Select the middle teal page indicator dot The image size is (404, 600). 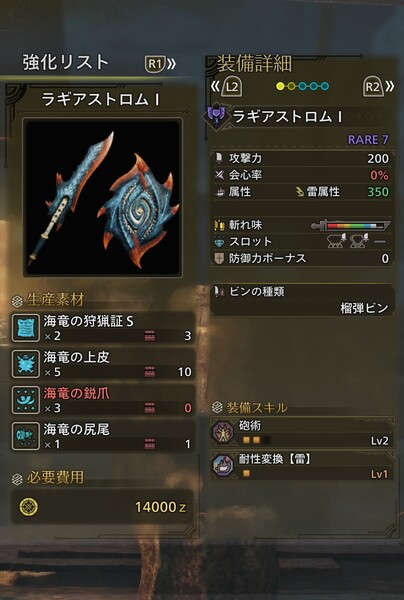point(313,86)
